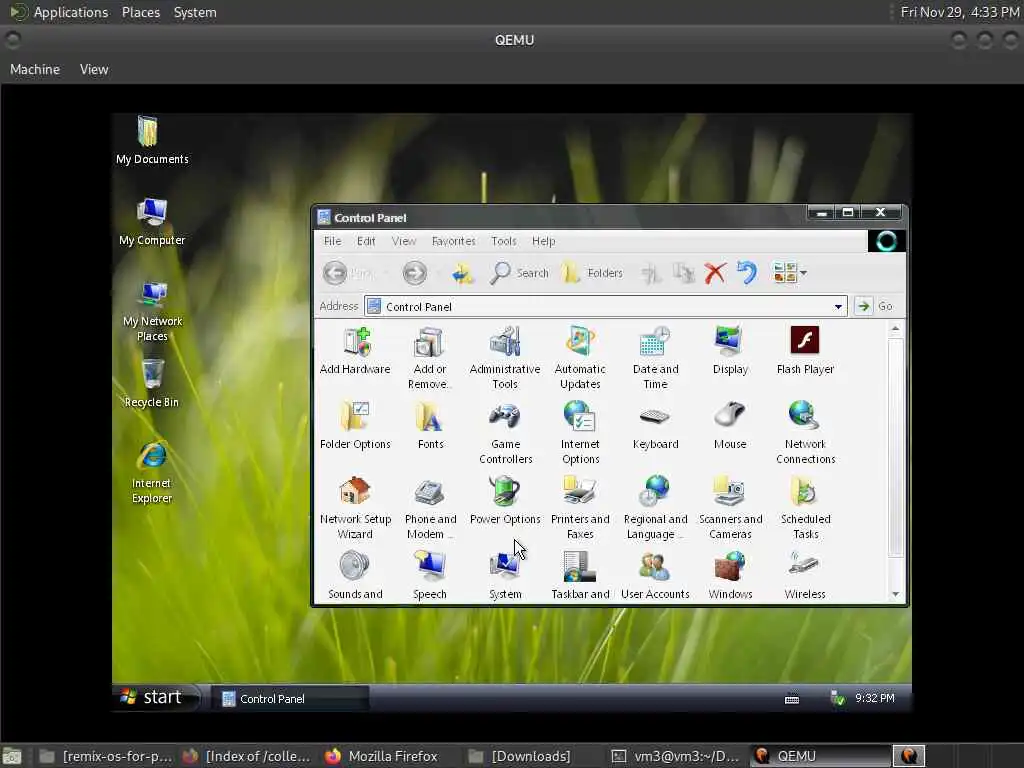Screen dimensions: 1024x768
Task: Click the Up folder toolbar icon
Action: pyautogui.click(x=463, y=273)
